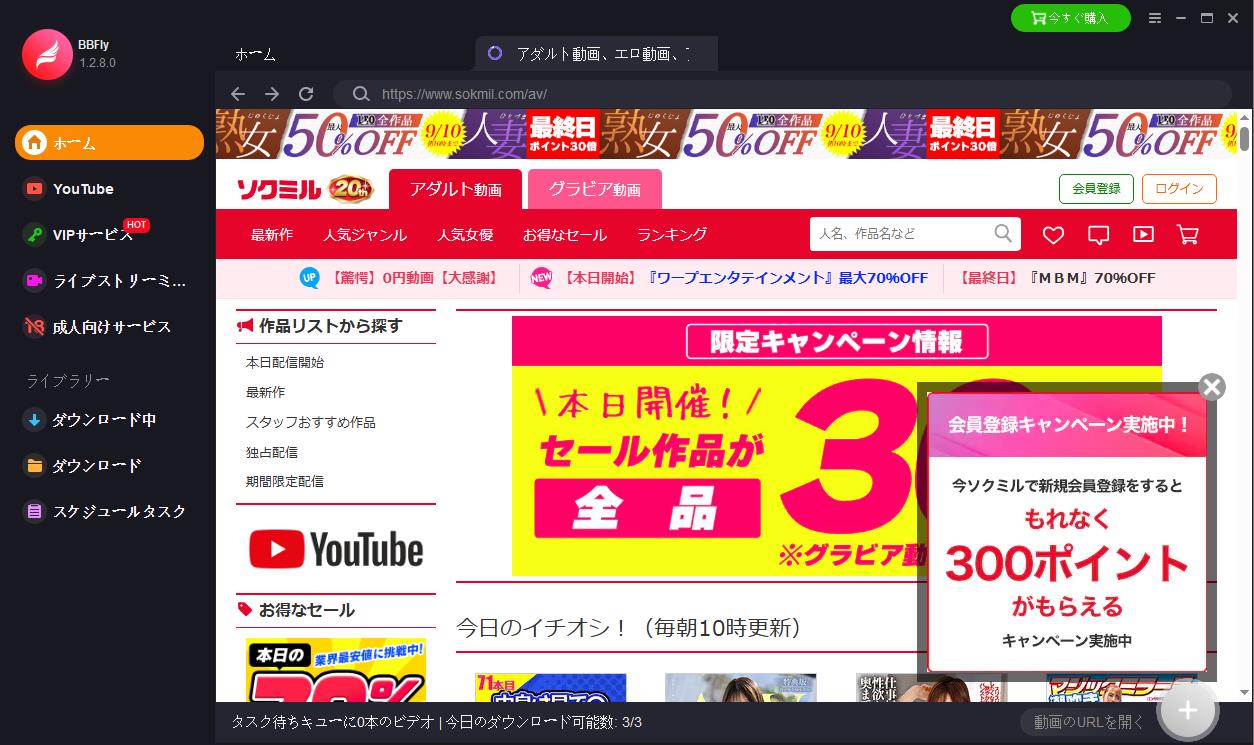Select the グラビア動画 site tab

[594, 189]
